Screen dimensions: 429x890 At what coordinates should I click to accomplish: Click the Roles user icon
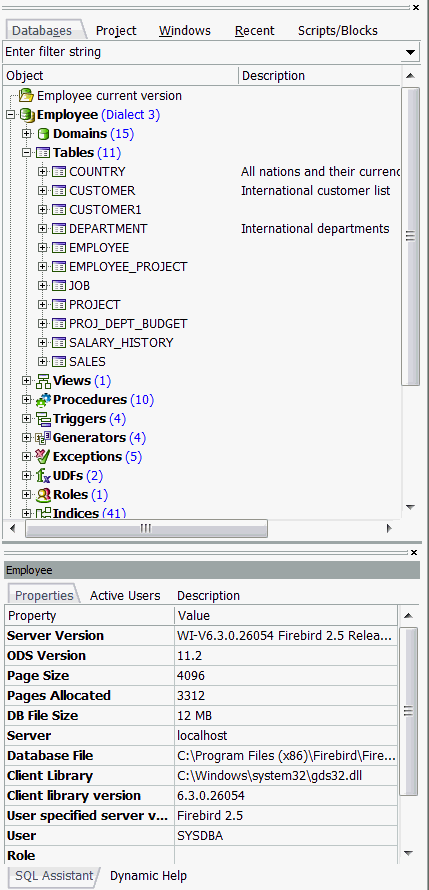click(x=43, y=495)
